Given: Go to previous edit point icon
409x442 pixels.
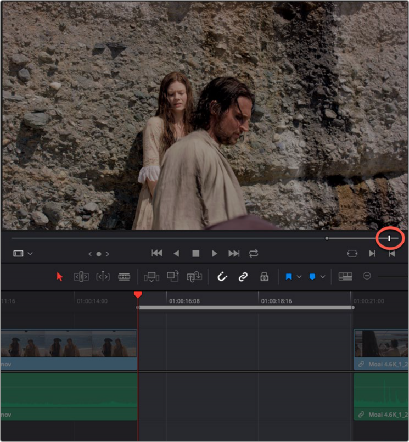Looking at the screenshot, I should click(392, 254).
